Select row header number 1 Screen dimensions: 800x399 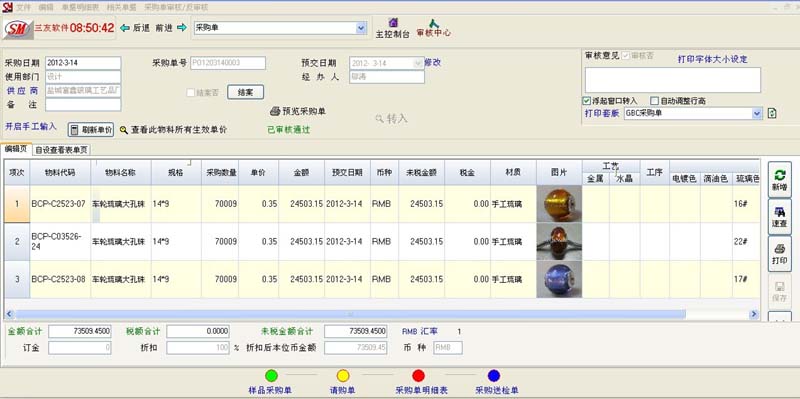pyautogui.click(x=17, y=204)
